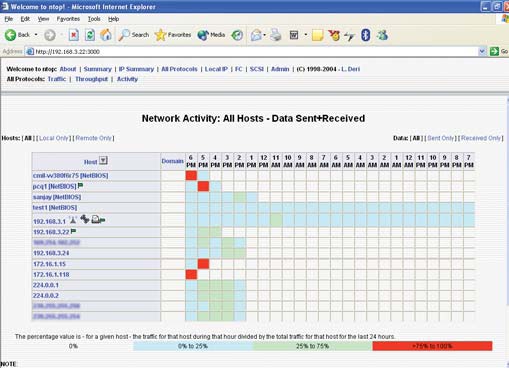Open the Activity link

(127, 79)
